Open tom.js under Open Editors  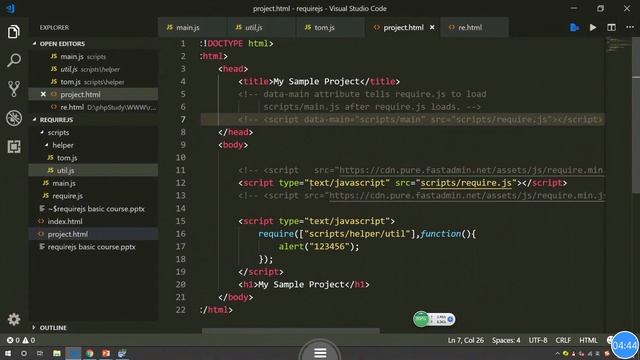click(x=93, y=82)
